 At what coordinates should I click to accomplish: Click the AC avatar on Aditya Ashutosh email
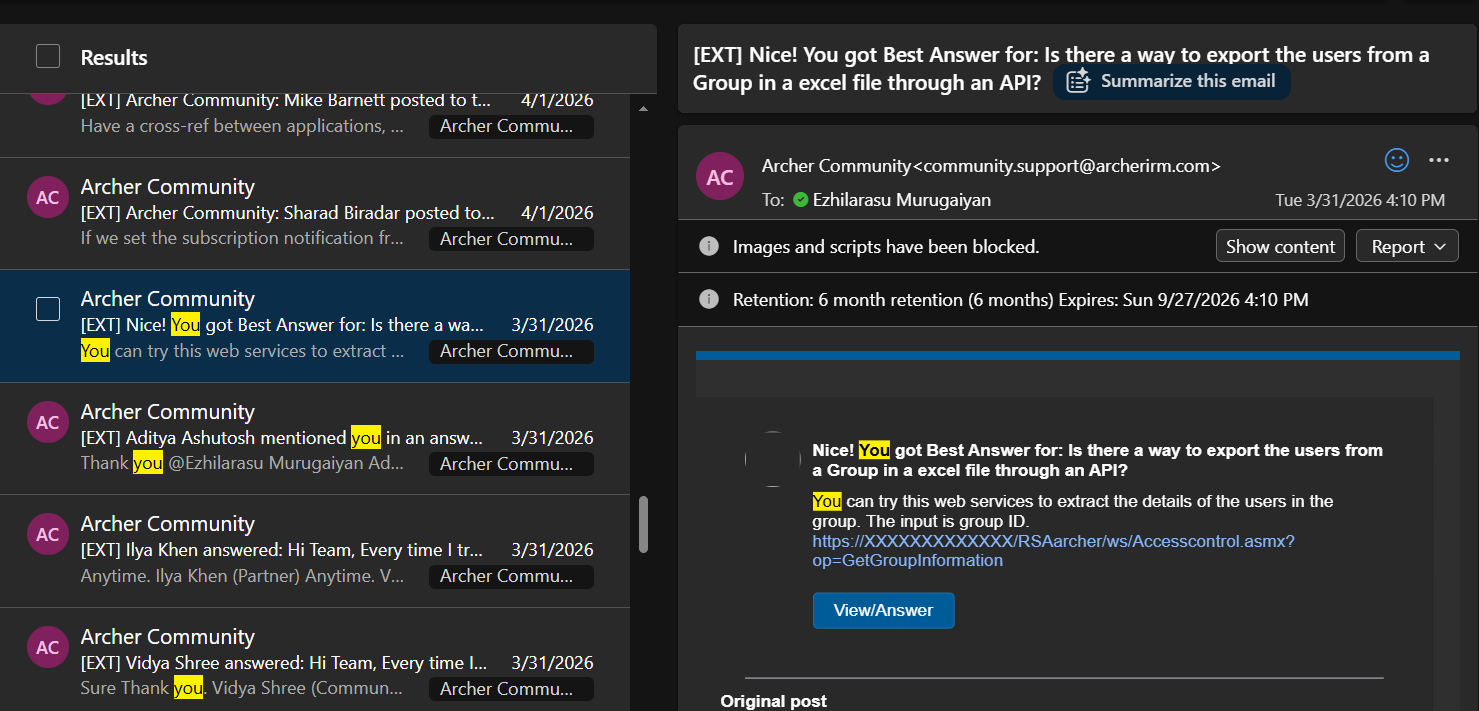pos(48,422)
